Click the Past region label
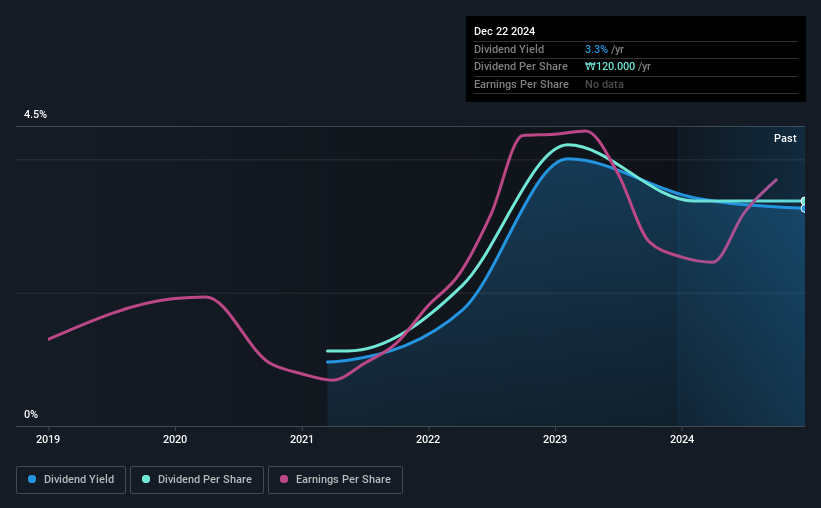Image resolution: width=821 pixels, height=508 pixels. tap(785, 138)
